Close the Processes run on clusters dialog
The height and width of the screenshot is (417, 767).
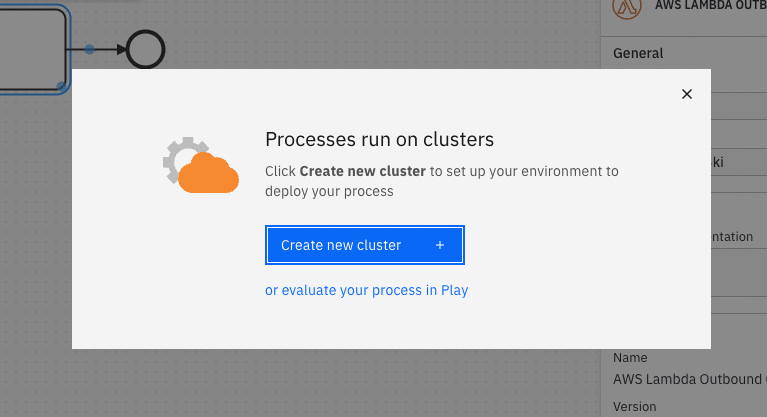[x=687, y=94]
